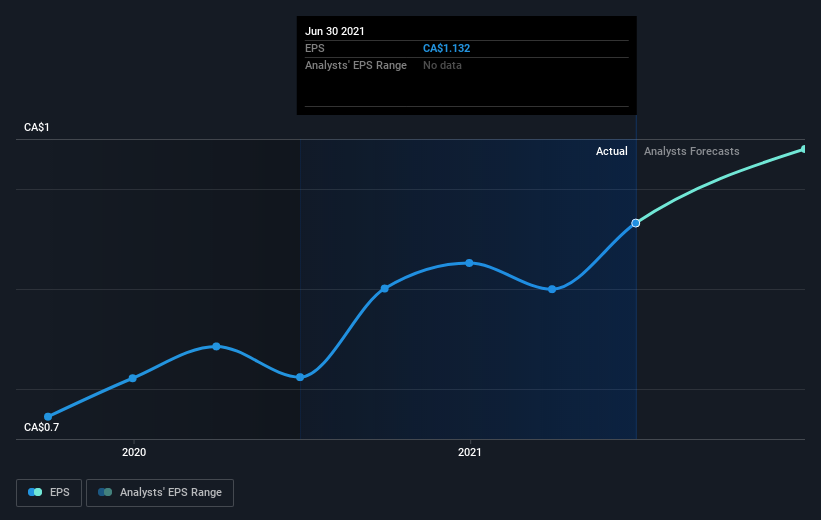Click the 2021 x-axis label
This screenshot has width=821, height=520.
coord(470,452)
